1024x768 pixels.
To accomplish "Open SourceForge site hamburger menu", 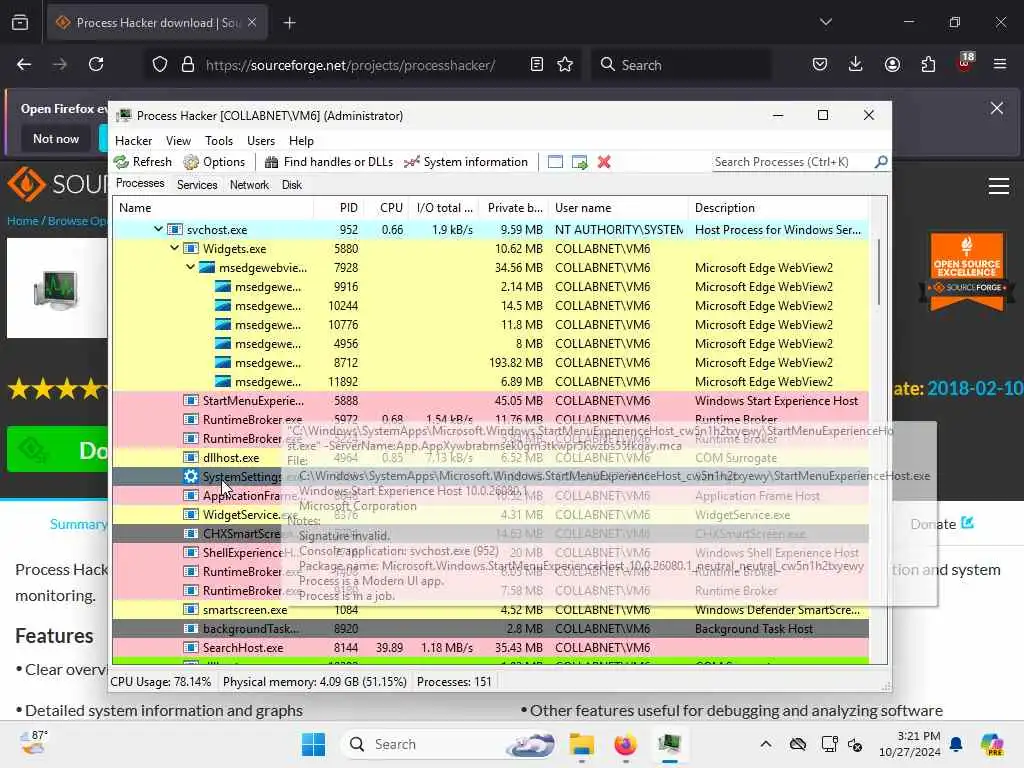I will pos(999,186).
